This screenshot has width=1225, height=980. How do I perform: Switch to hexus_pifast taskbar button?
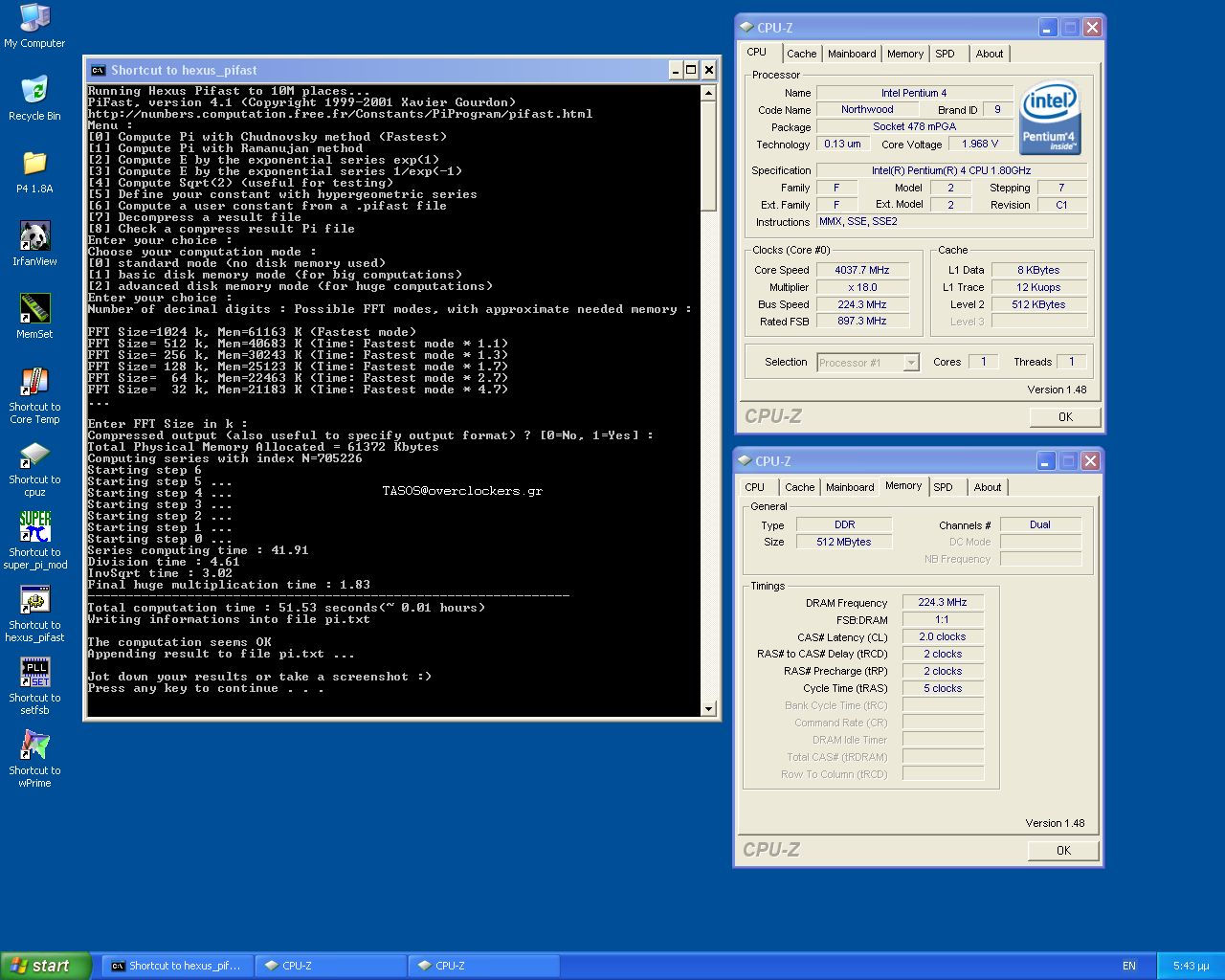click(177, 966)
